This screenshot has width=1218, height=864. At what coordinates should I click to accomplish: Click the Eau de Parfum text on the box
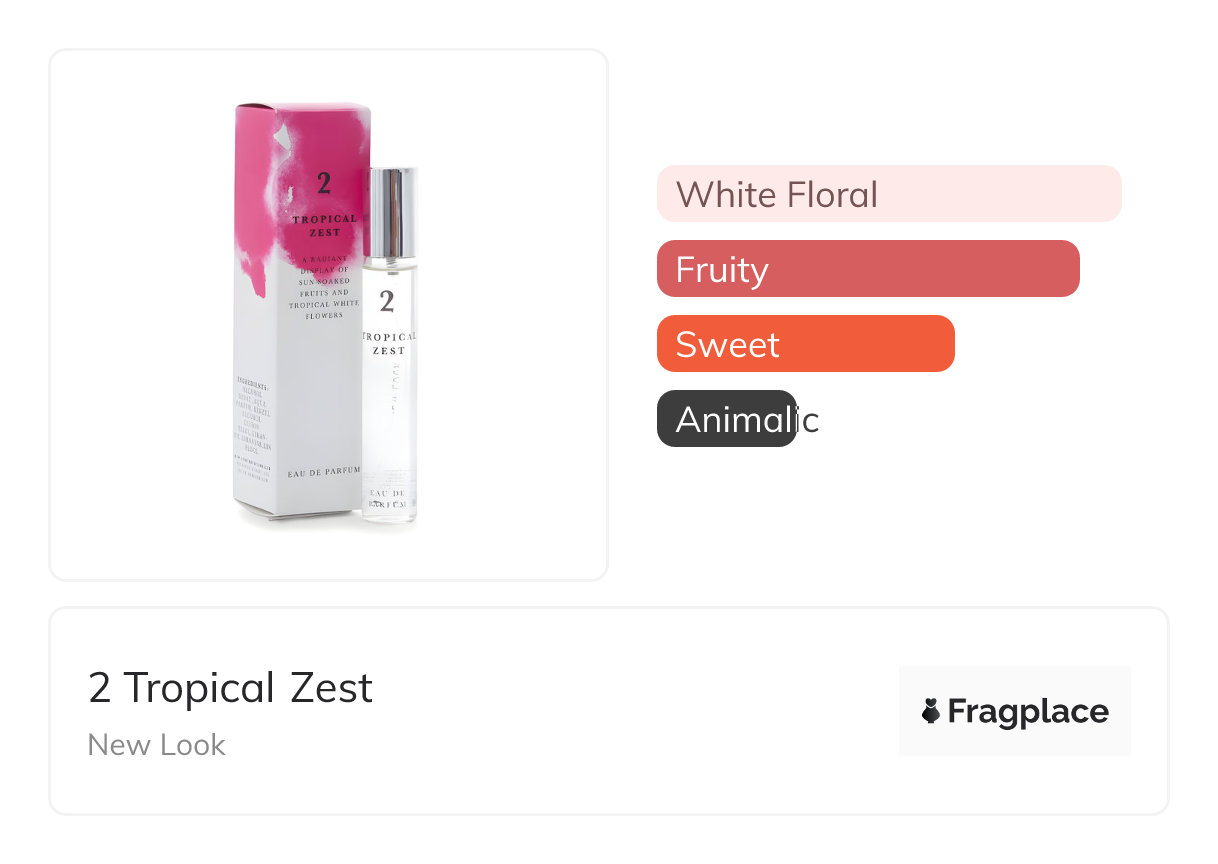pos(320,471)
